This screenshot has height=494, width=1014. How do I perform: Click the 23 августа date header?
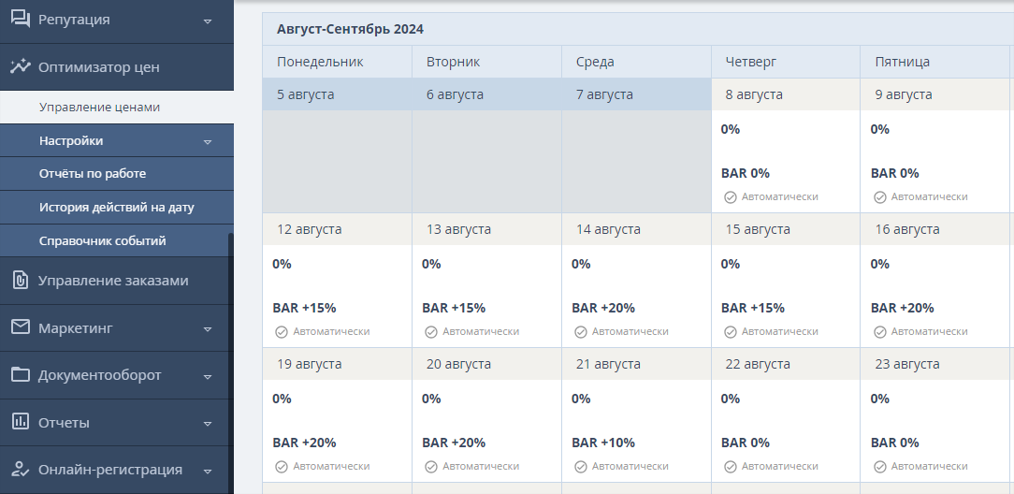click(x=935, y=364)
